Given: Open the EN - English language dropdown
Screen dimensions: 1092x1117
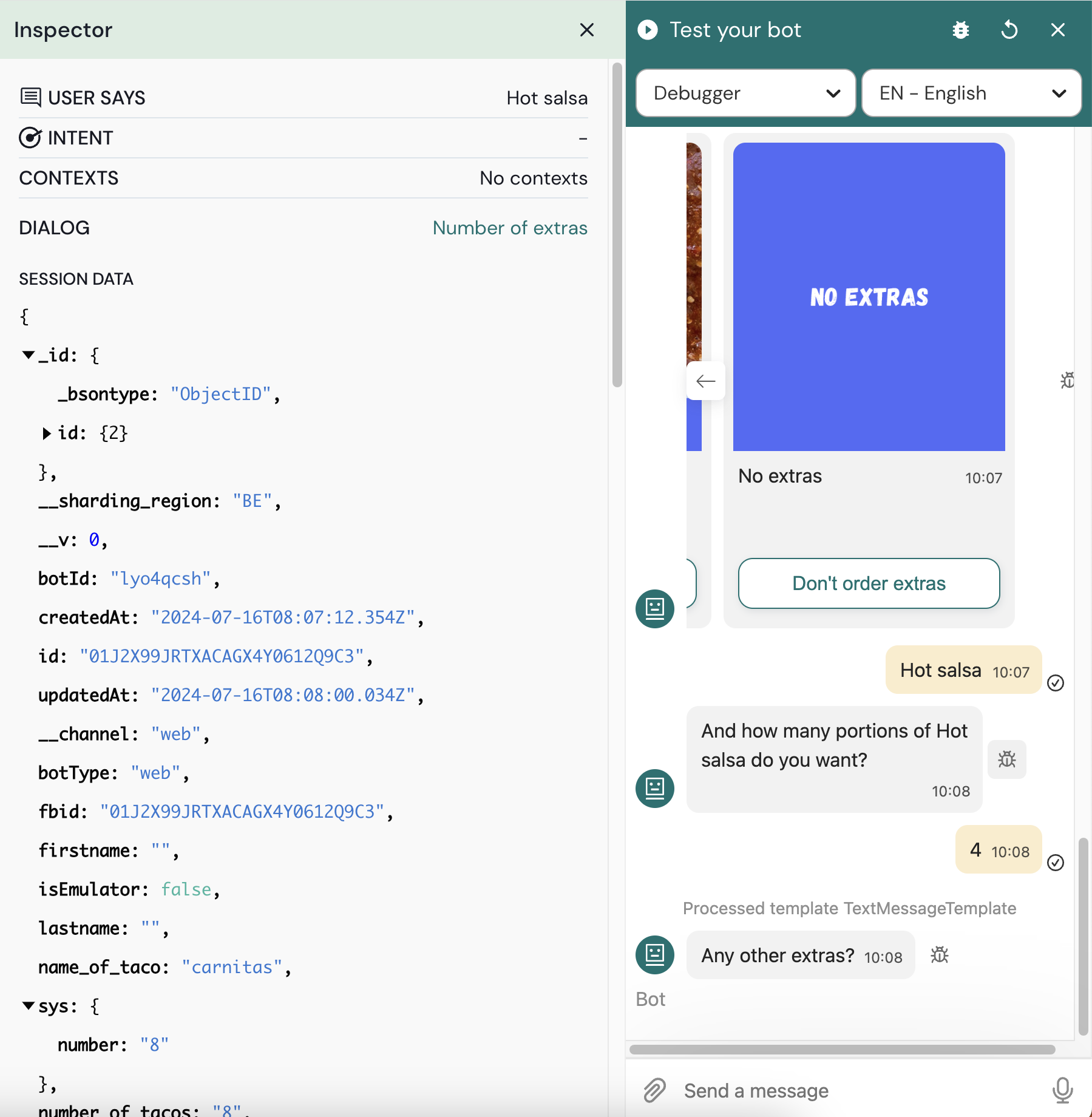Looking at the screenshot, I should pyautogui.click(x=971, y=93).
